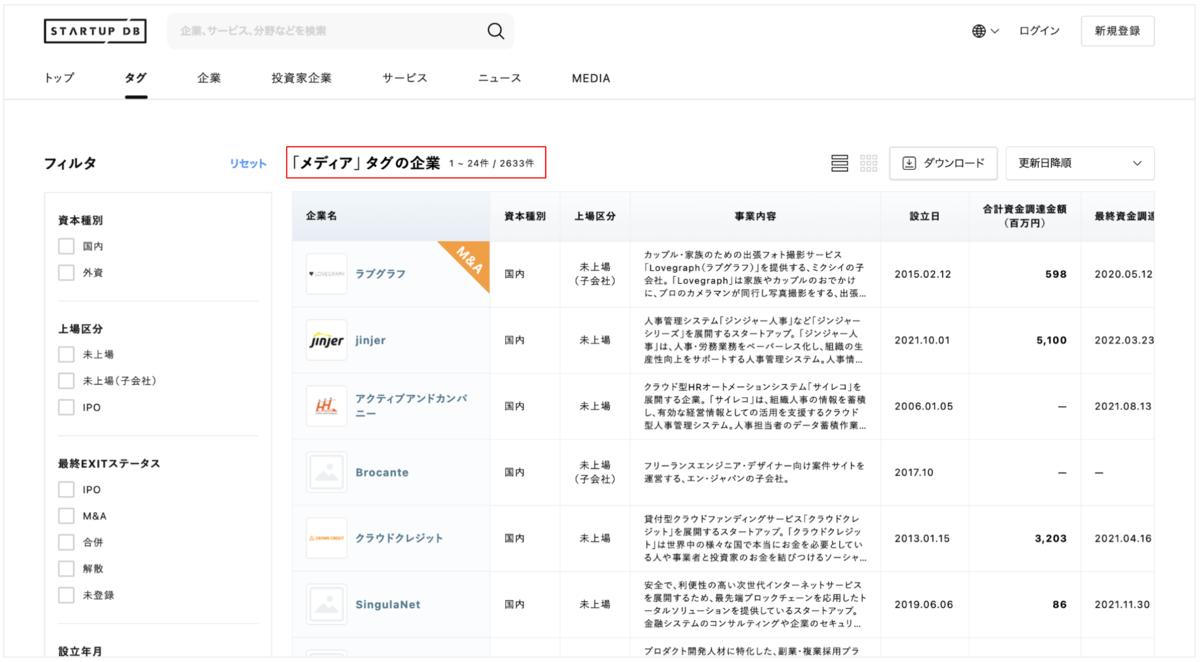This screenshot has height=662, width=1200.
Task: Click the 企業名 column header
Action: pos(391,216)
